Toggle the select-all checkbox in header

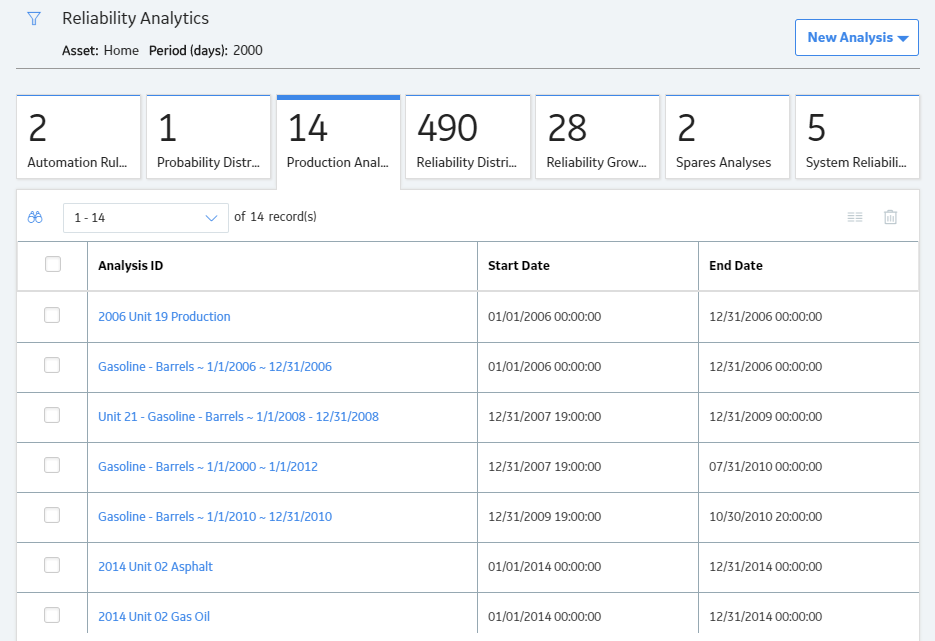pyautogui.click(x=53, y=264)
